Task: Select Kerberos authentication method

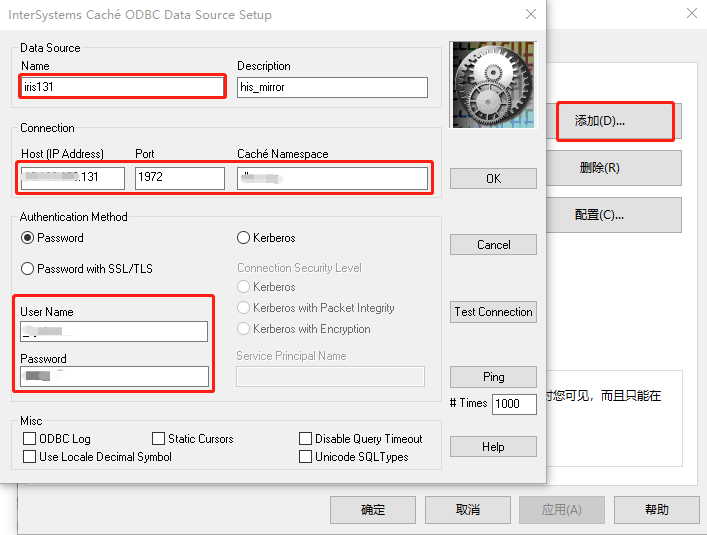Action: point(244,238)
